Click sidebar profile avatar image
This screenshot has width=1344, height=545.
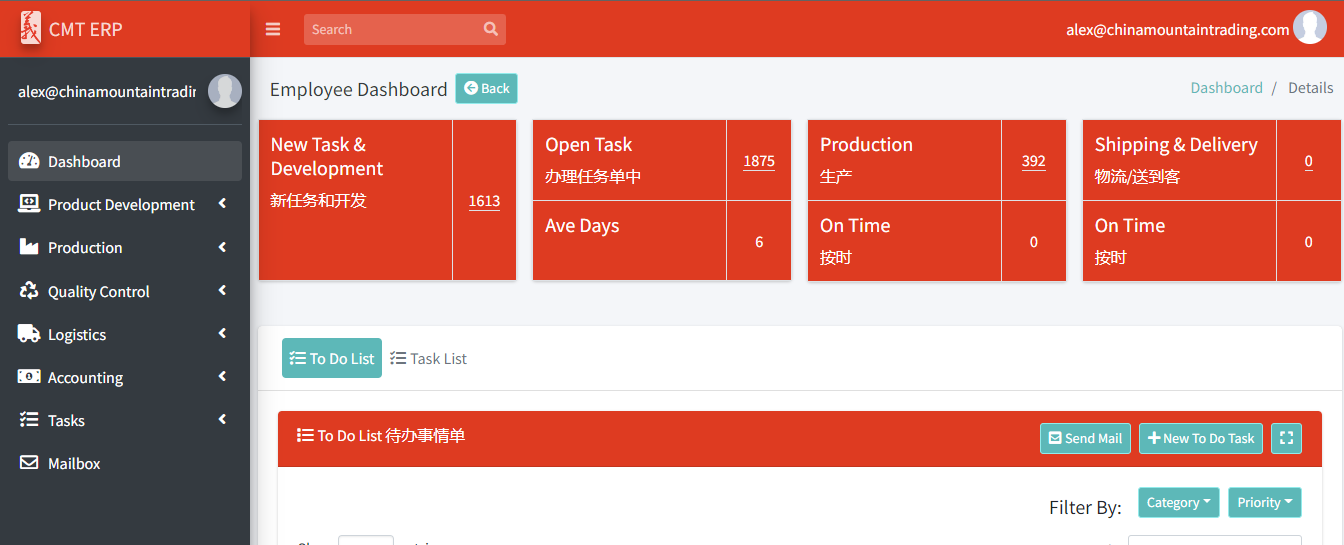pyautogui.click(x=225, y=91)
